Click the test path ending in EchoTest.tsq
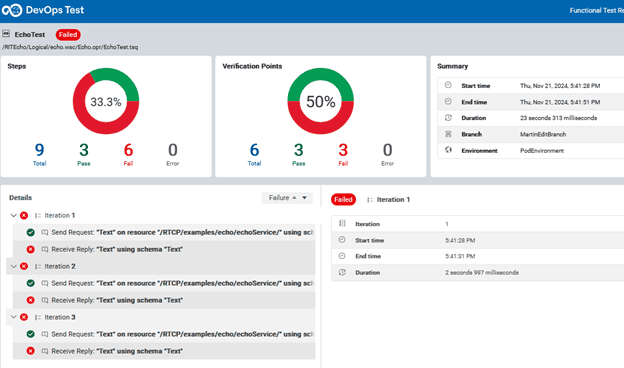624x368 pixels. pos(70,47)
